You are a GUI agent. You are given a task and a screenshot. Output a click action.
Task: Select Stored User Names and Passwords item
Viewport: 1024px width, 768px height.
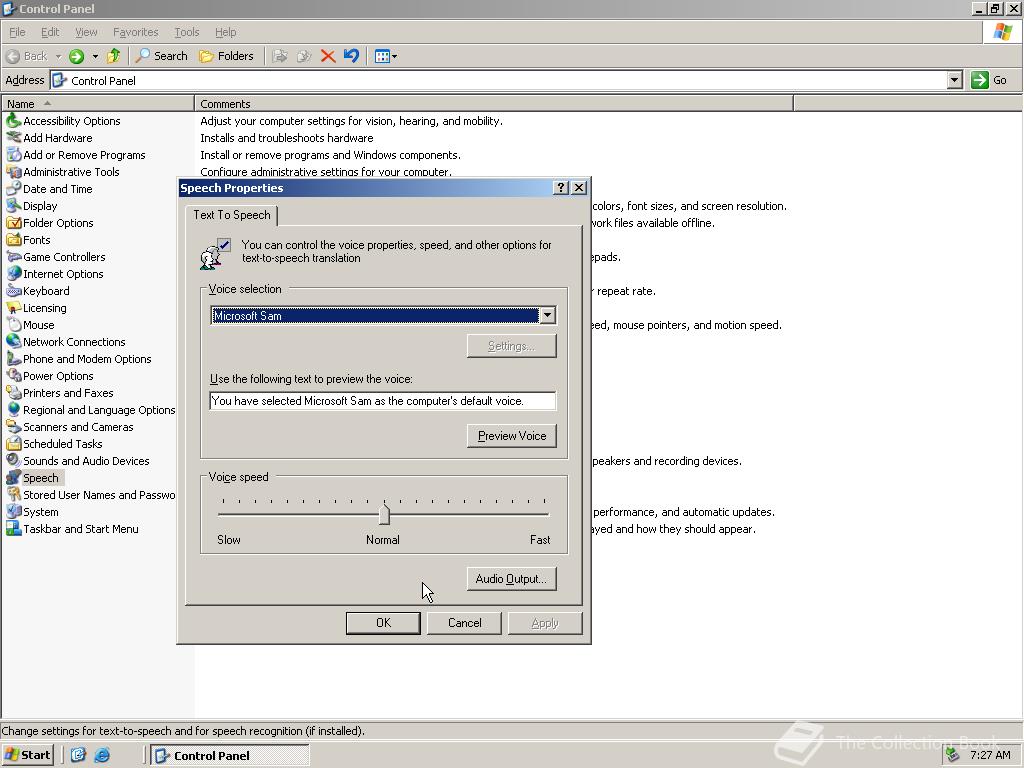[x=91, y=494]
